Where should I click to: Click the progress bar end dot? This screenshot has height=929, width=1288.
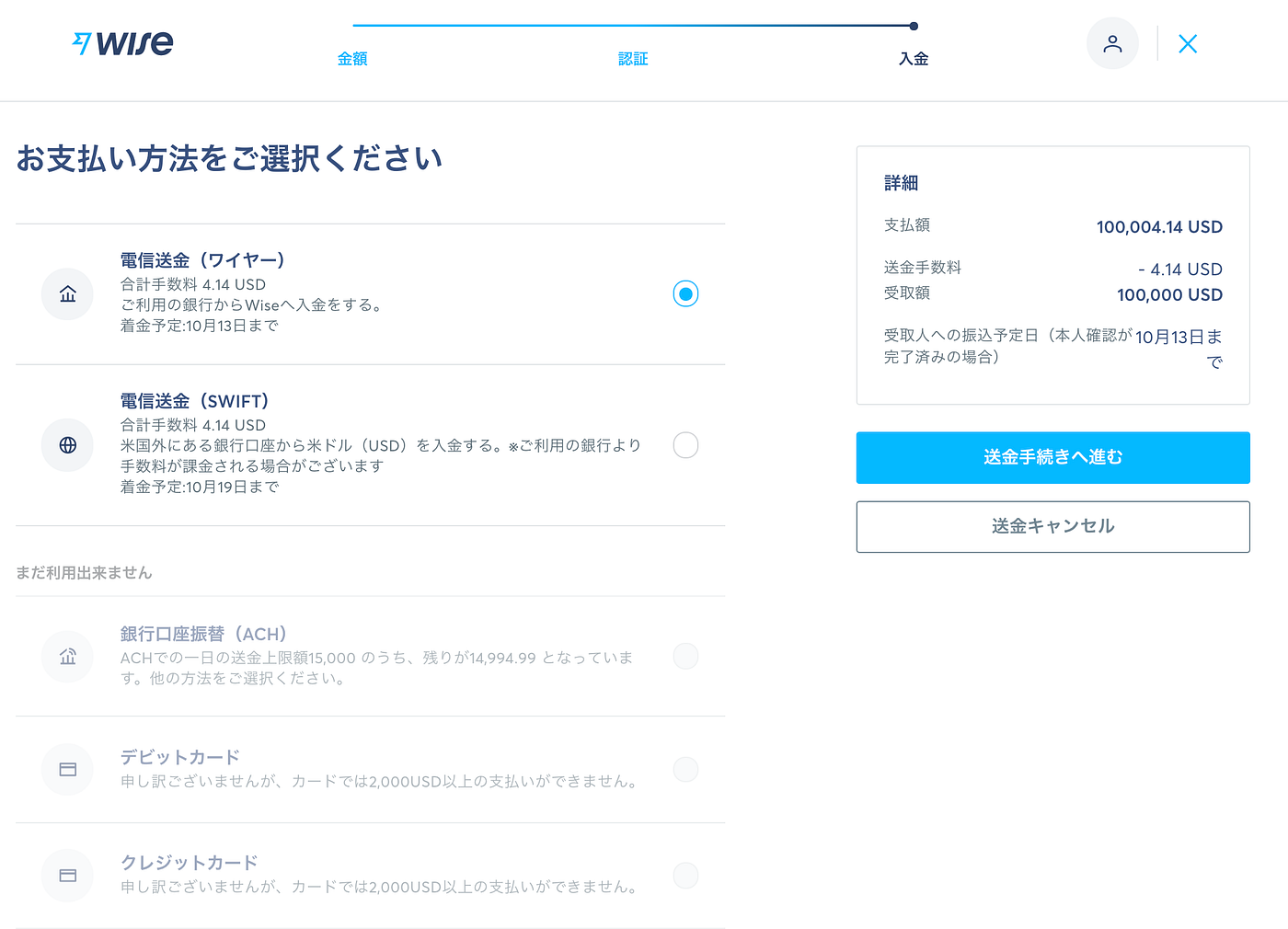(914, 26)
